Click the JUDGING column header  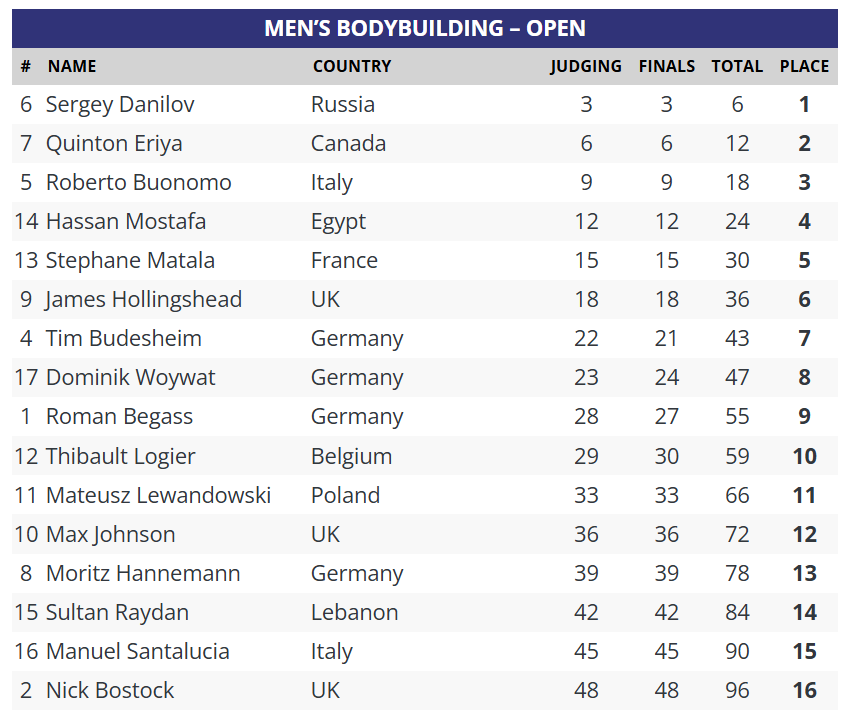(586, 66)
